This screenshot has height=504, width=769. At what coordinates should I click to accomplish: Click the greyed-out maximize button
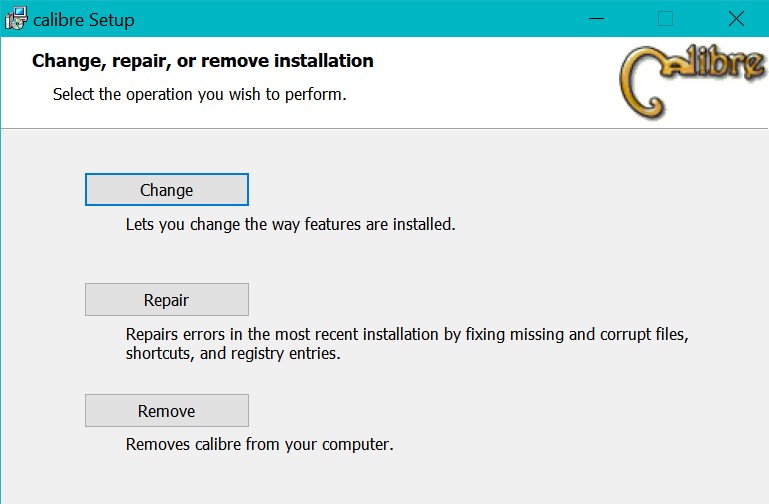coord(665,19)
